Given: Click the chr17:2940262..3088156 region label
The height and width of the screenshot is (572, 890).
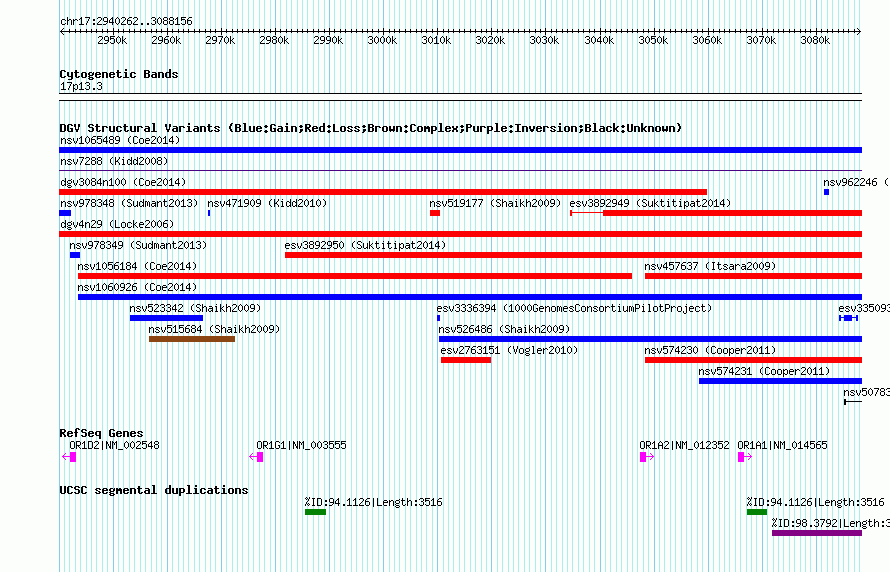Looking at the screenshot, I should (126, 22).
